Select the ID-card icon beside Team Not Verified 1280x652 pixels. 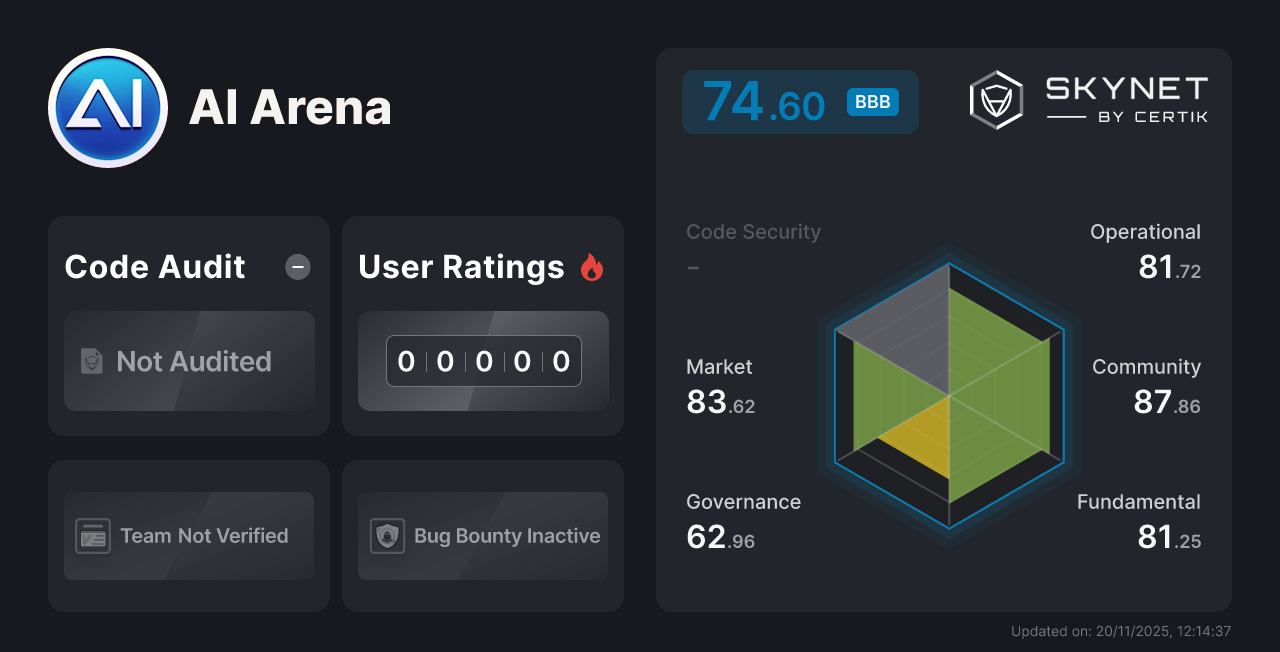point(94,536)
